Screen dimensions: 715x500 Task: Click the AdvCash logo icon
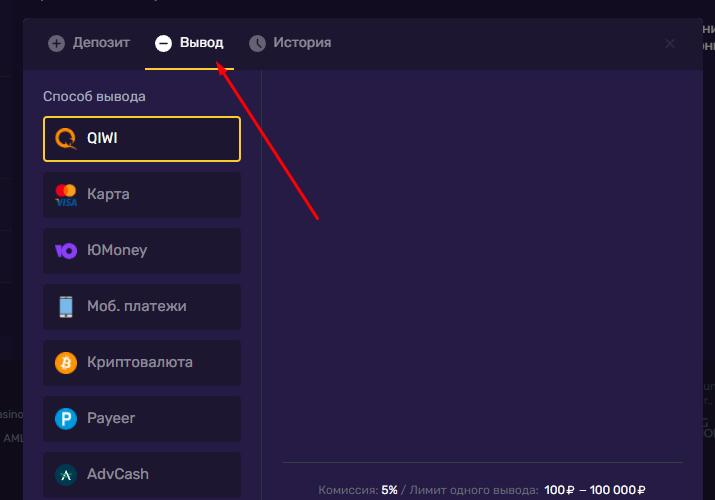tap(66, 475)
